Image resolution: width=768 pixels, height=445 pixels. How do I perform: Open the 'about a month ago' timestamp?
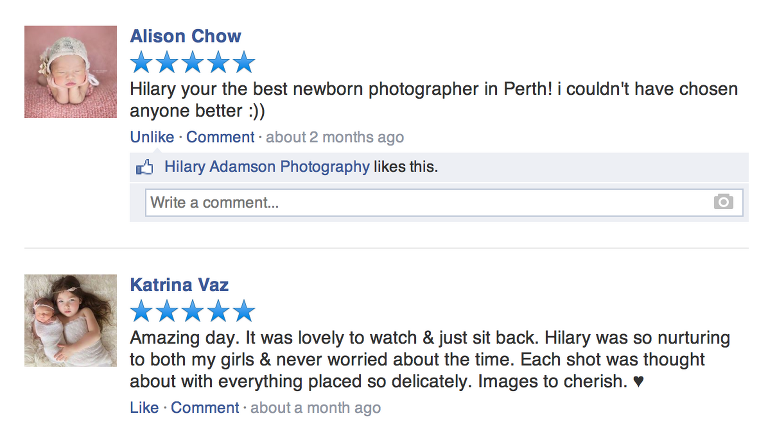315,408
